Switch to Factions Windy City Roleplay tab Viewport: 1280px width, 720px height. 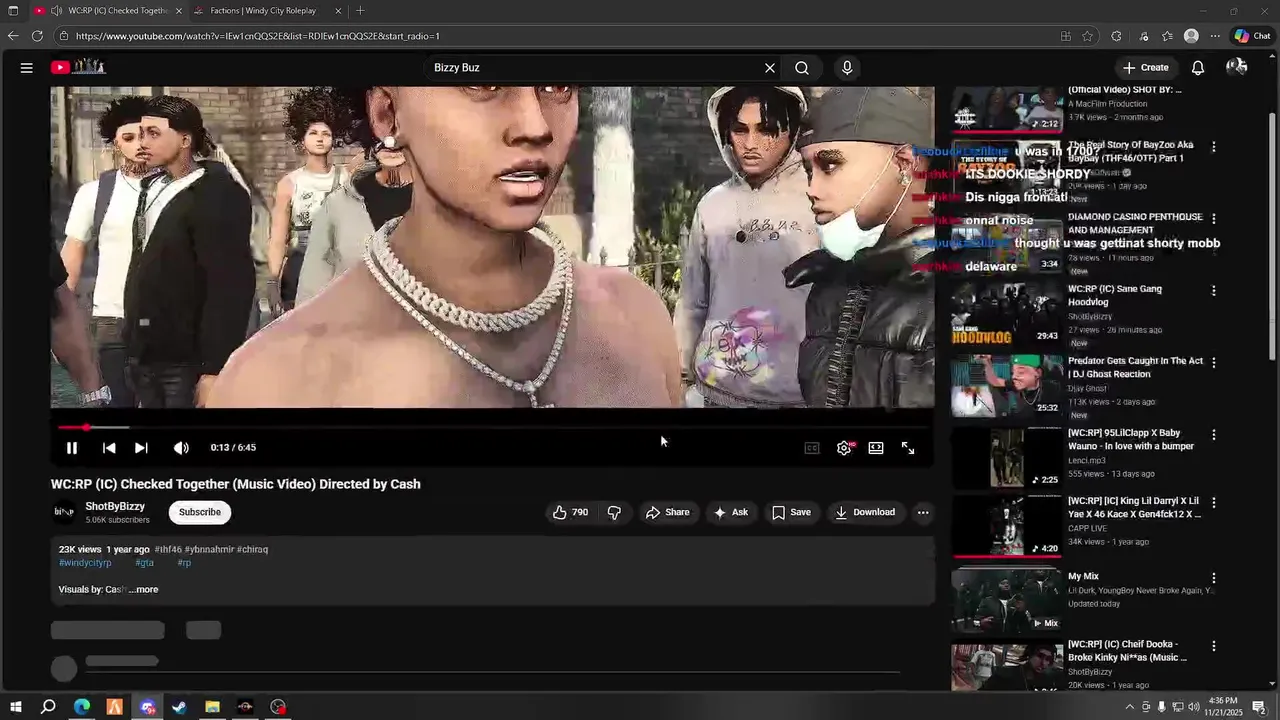coord(268,11)
